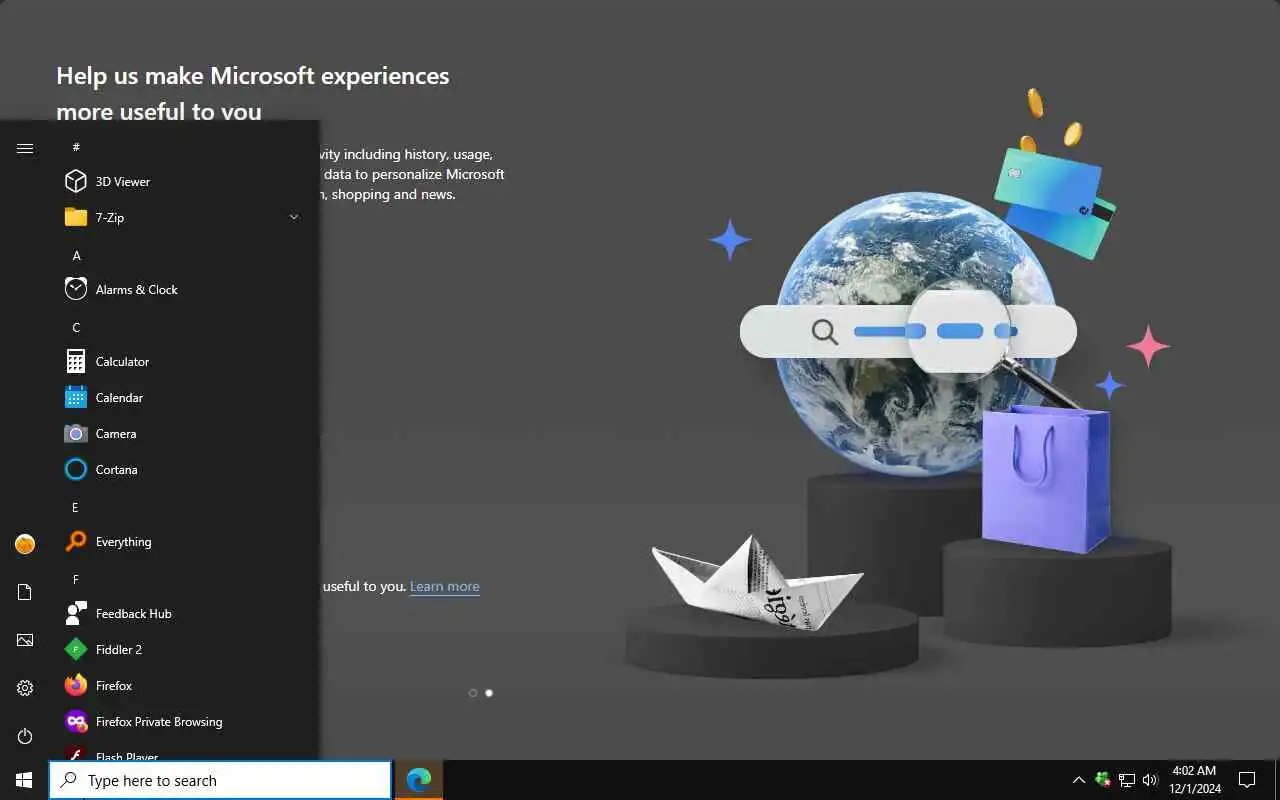Viewport: 1280px width, 800px height.
Task: Launch Fiddler 2
Action: tap(183, 649)
